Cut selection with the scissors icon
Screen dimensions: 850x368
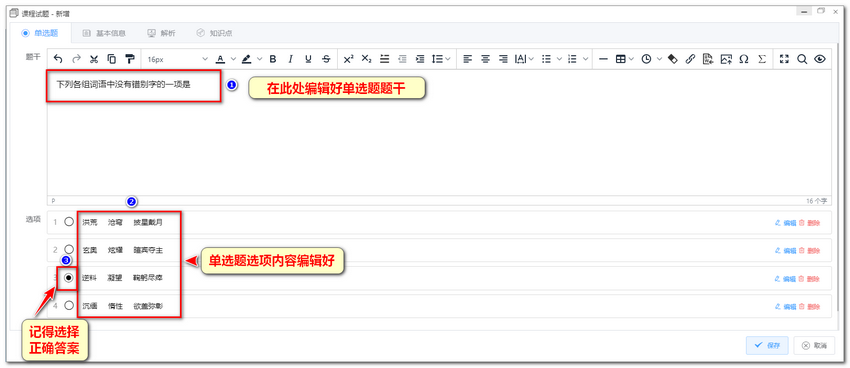tap(94, 59)
